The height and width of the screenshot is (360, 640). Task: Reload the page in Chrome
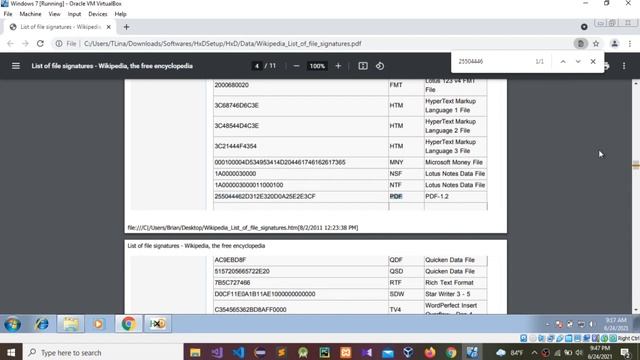coord(40,43)
